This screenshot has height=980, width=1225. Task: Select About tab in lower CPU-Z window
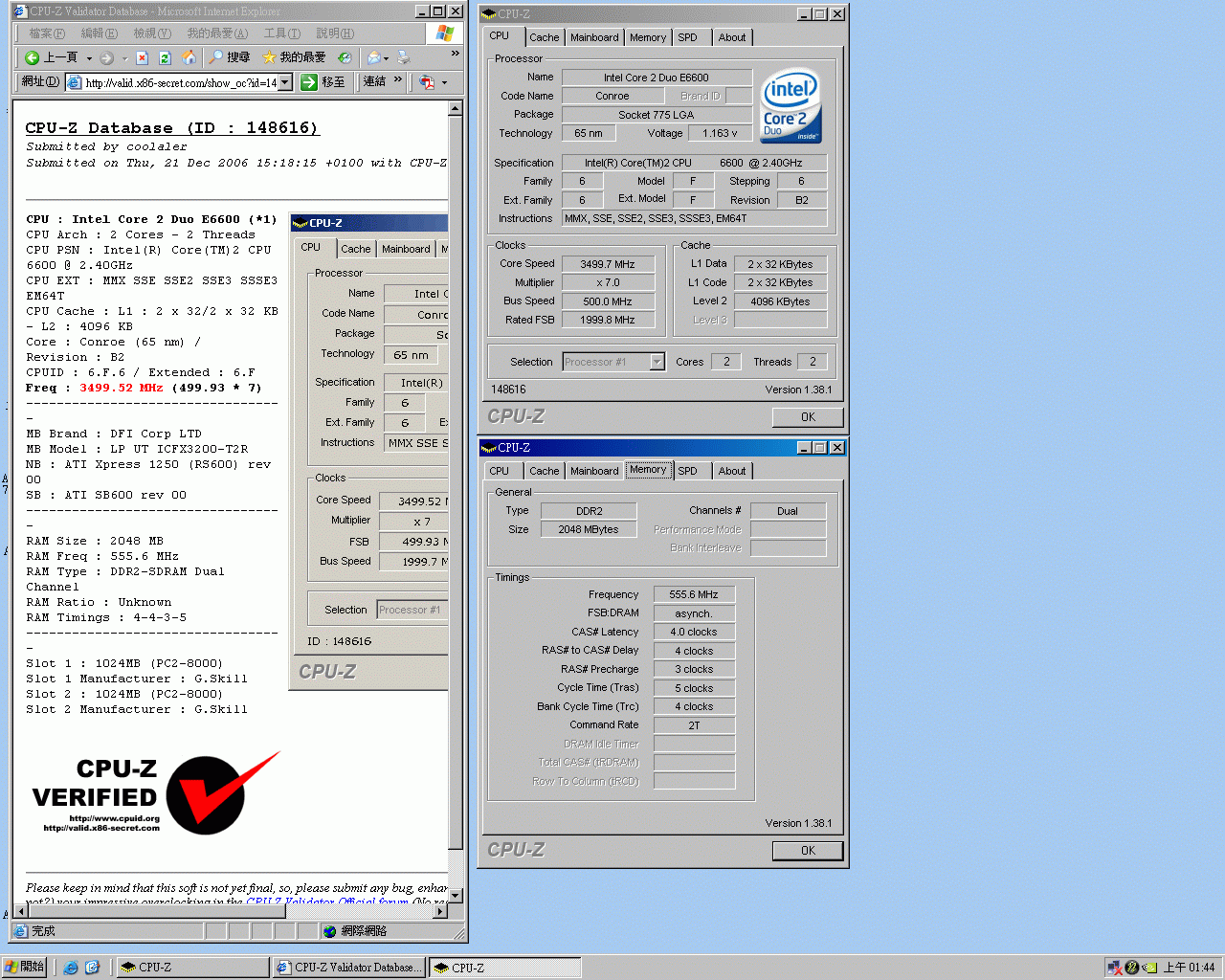pos(732,471)
